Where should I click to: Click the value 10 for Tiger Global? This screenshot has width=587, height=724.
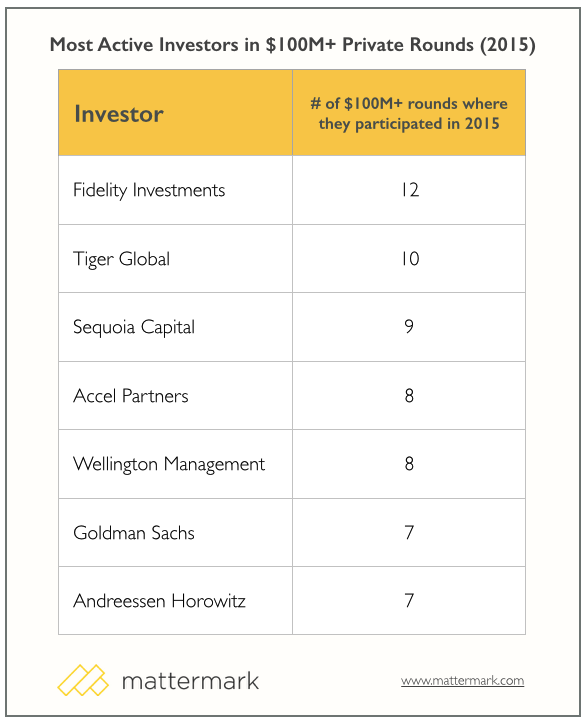point(410,259)
